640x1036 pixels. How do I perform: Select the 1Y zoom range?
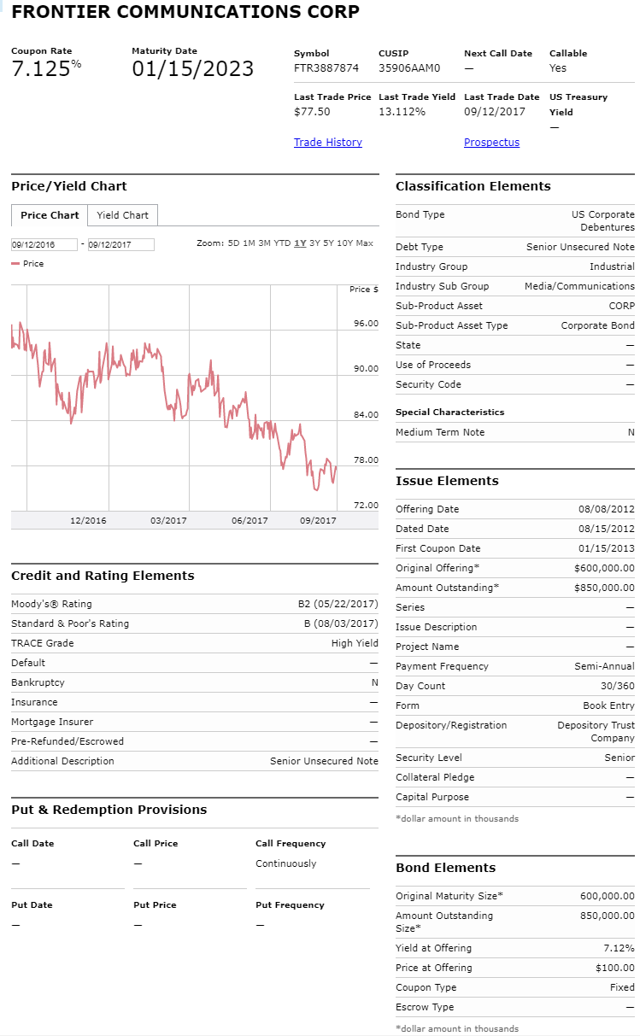pyautogui.click(x=300, y=243)
